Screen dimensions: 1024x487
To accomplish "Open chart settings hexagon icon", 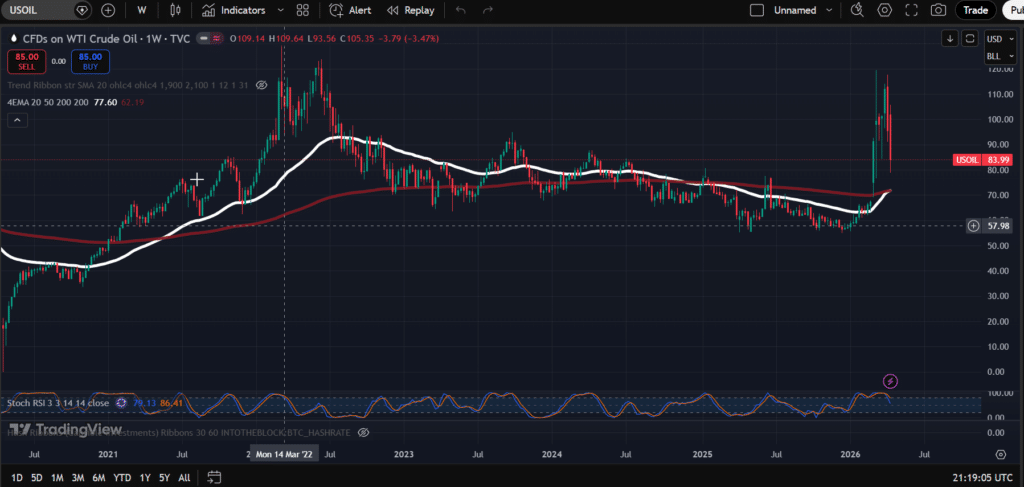I will click(884, 10).
